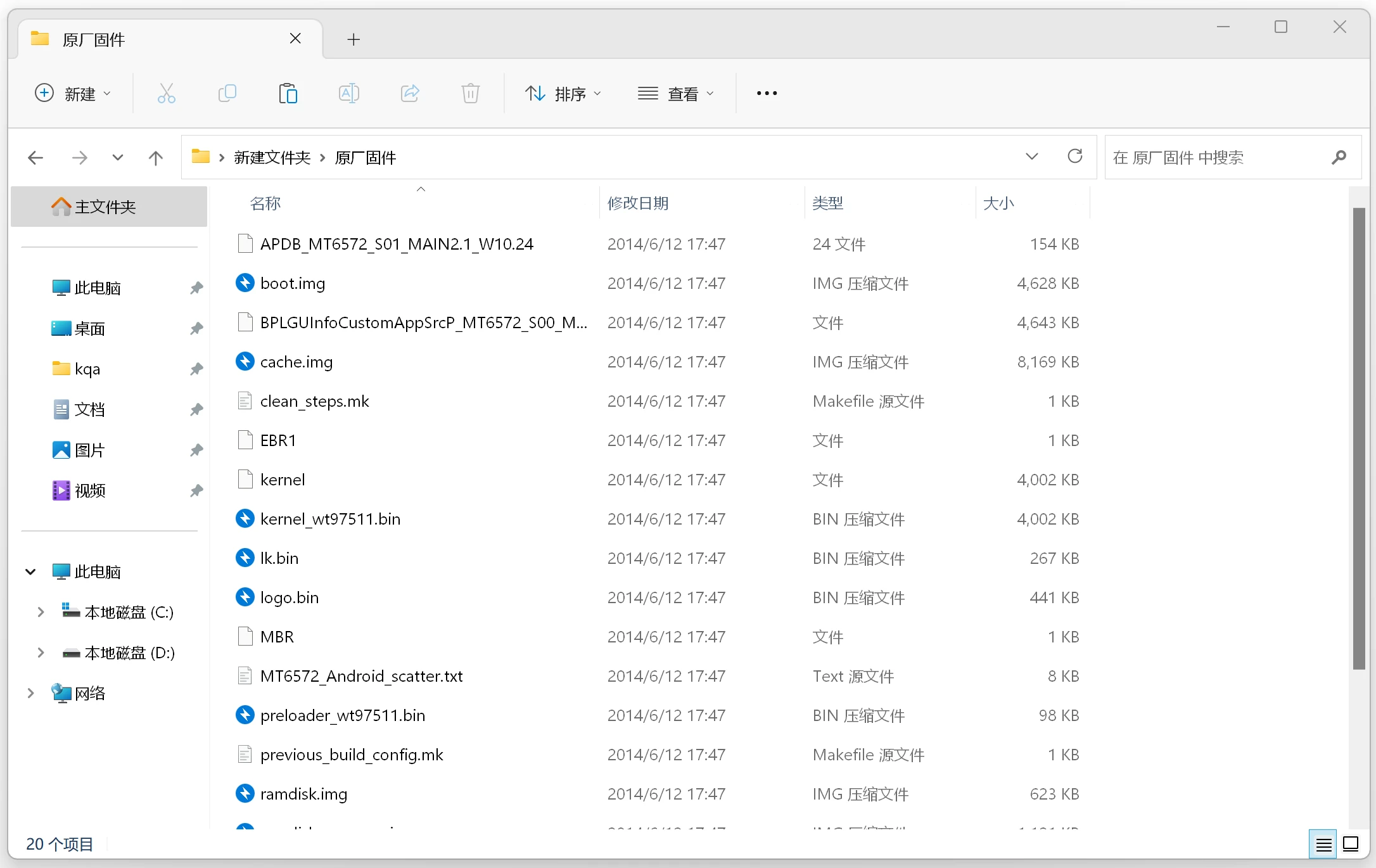
Task: Click chevron after 新建文件夹 in breadcrumb
Action: 322,158
